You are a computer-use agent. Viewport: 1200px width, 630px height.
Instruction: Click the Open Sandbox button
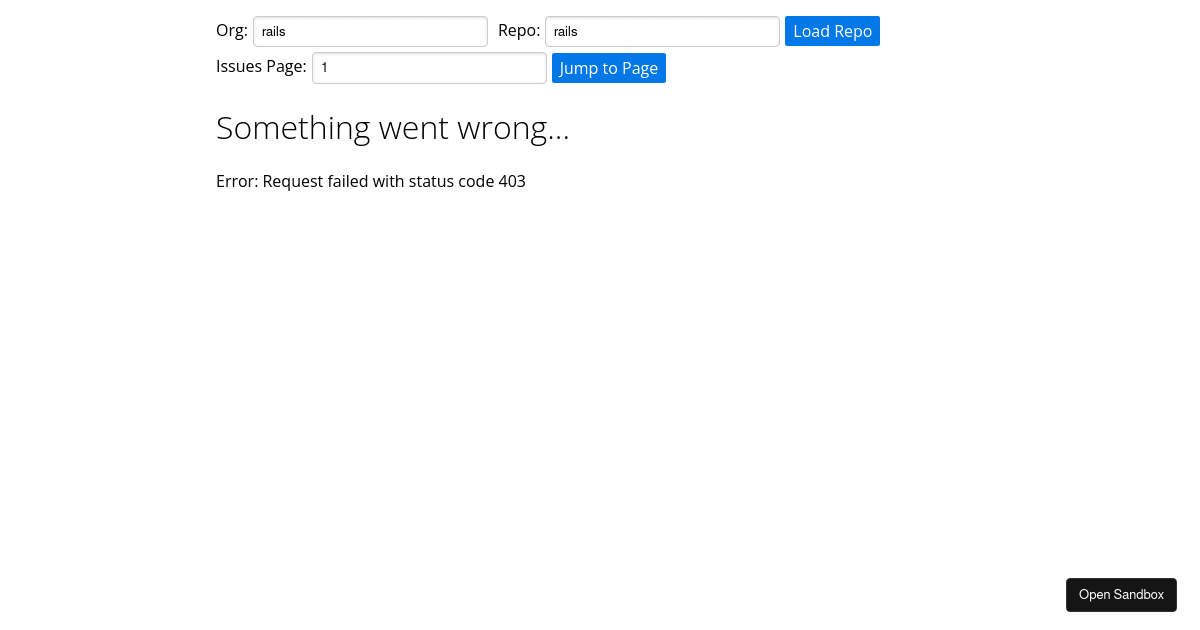pyautogui.click(x=1121, y=594)
